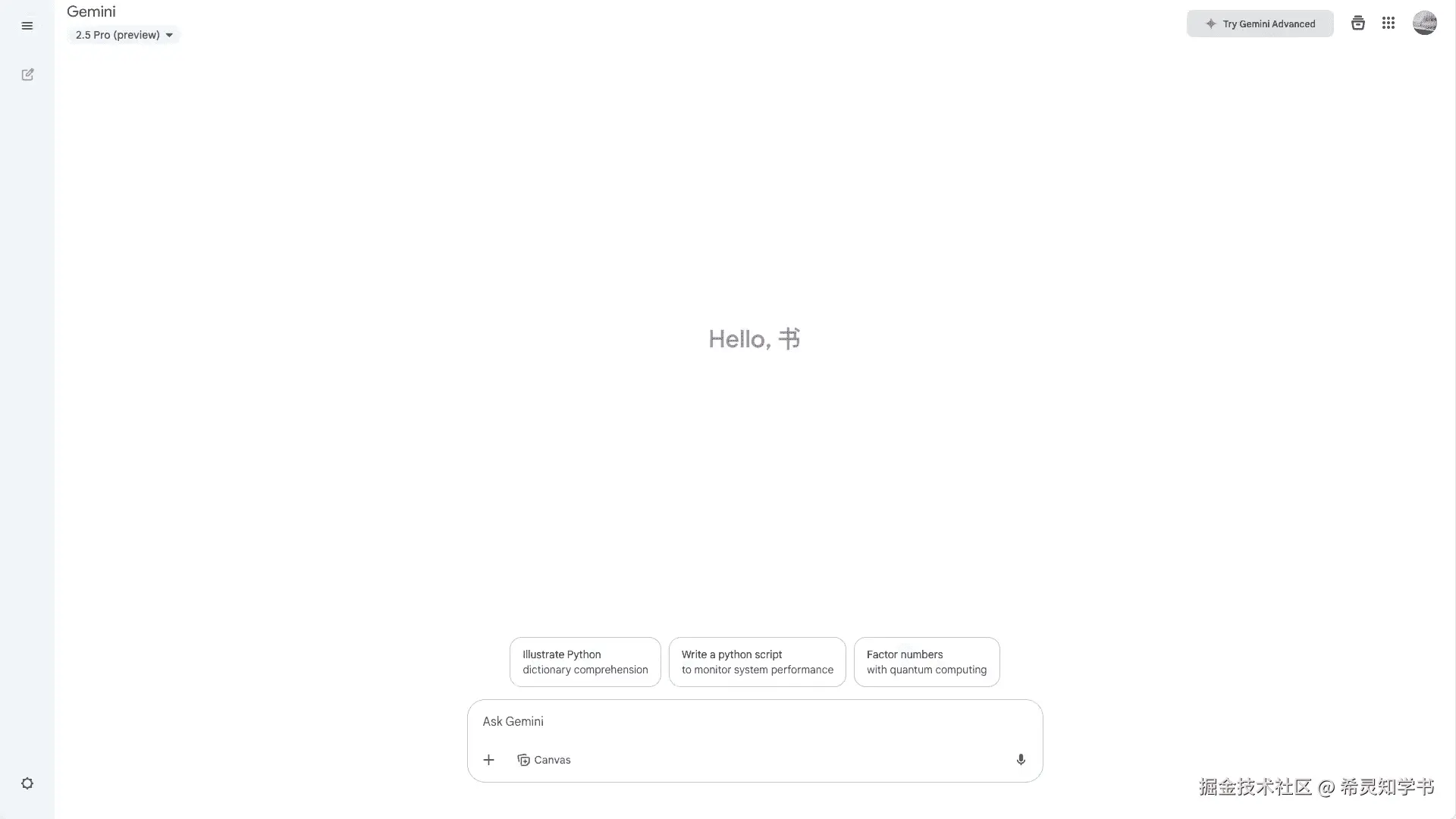Open the Google apps grid
1456x819 pixels.
click(1389, 24)
